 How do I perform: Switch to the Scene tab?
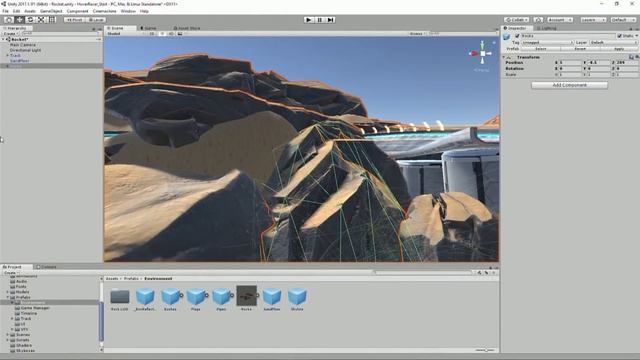(118, 28)
